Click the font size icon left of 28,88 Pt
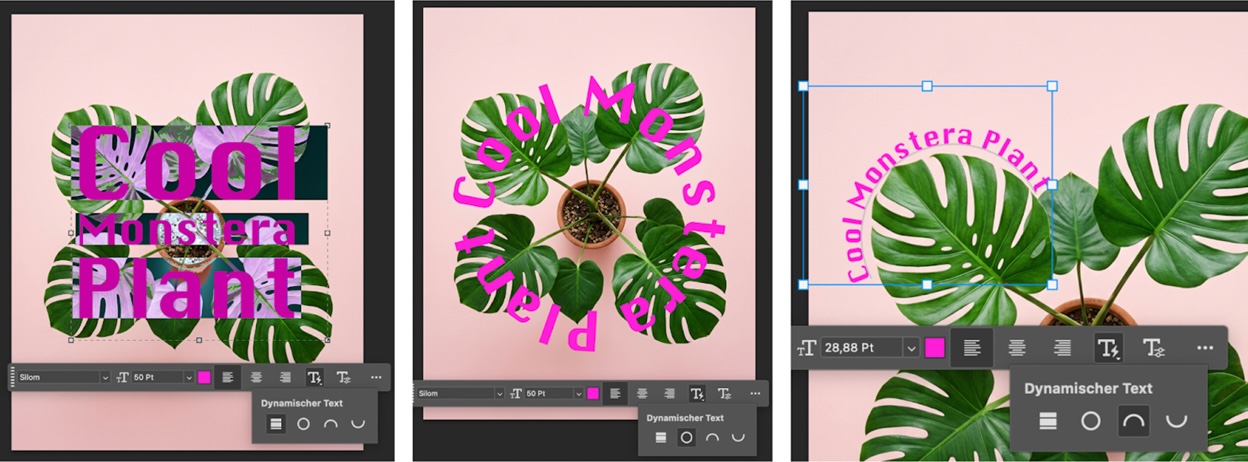Image resolution: width=1248 pixels, height=462 pixels. 807,348
